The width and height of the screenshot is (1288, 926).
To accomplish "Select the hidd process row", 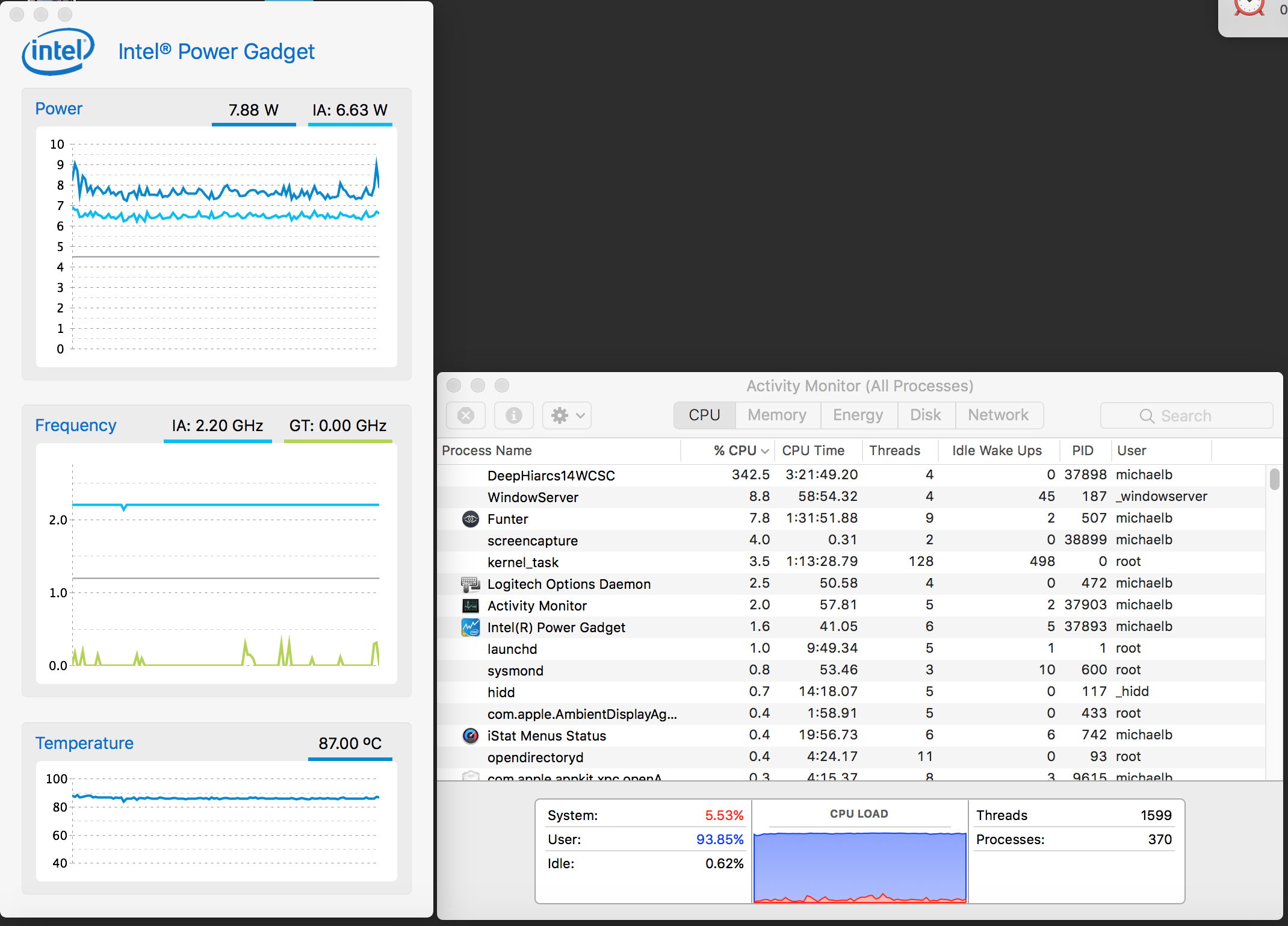I will 851,692.
